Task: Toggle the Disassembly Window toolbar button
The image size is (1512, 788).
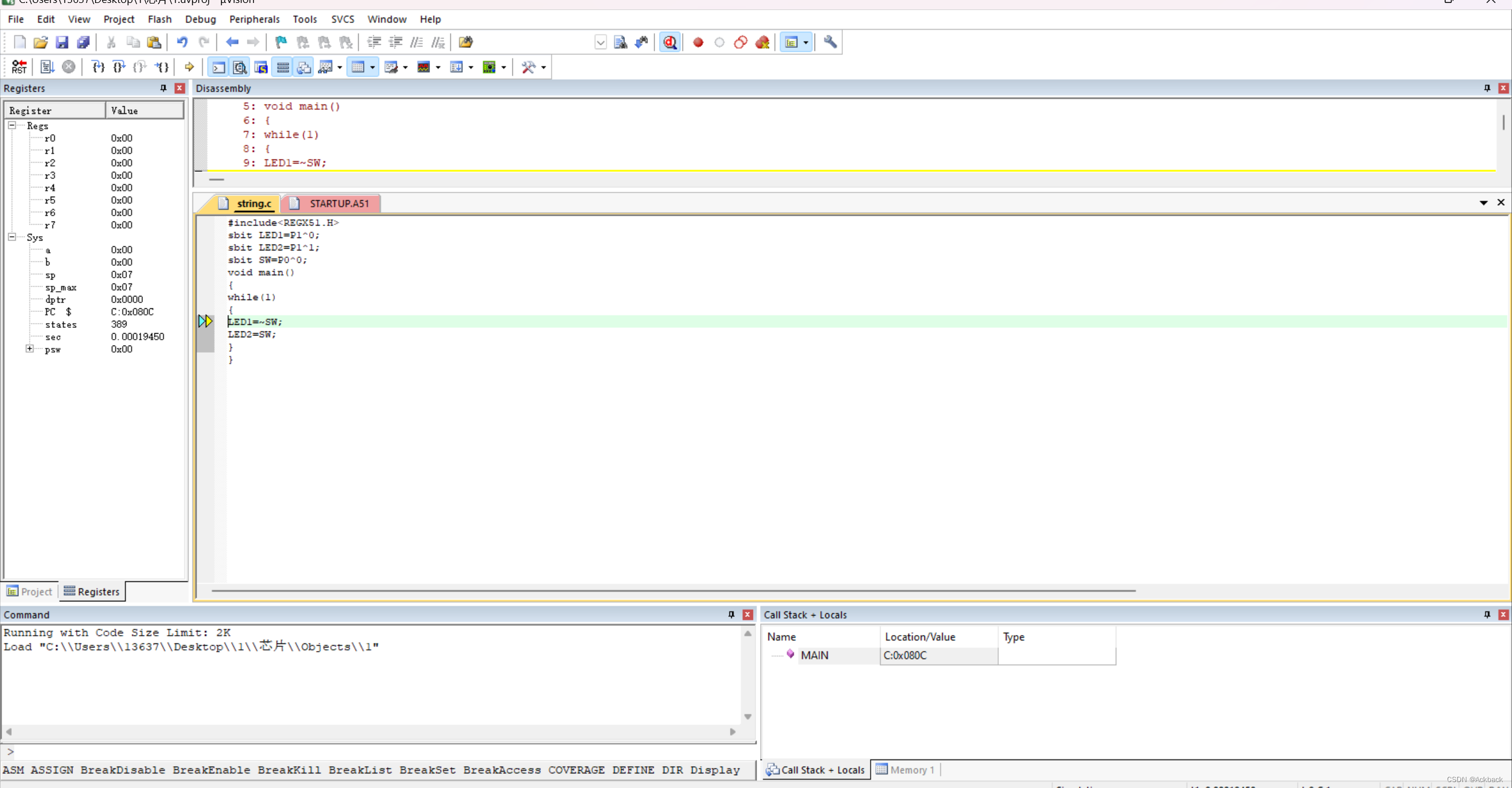Action: coord(240,67)
